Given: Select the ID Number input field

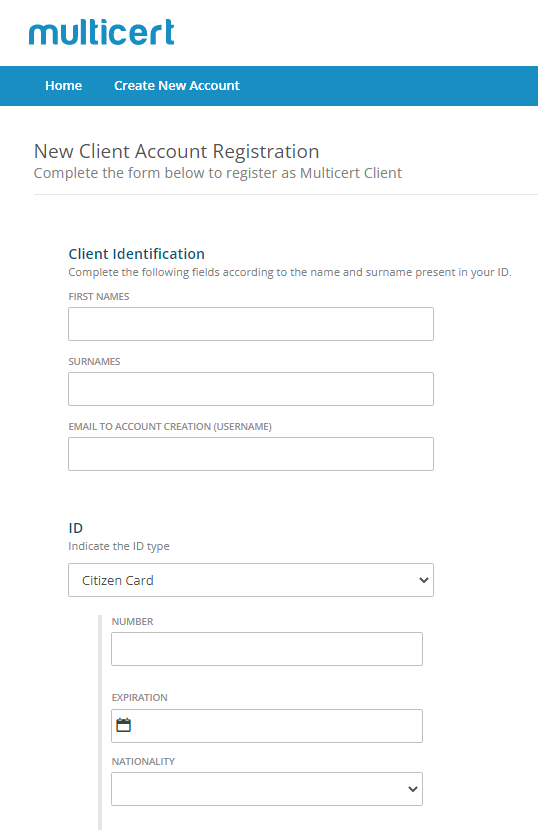Looking at the screenshot, I should click(267, 649).
